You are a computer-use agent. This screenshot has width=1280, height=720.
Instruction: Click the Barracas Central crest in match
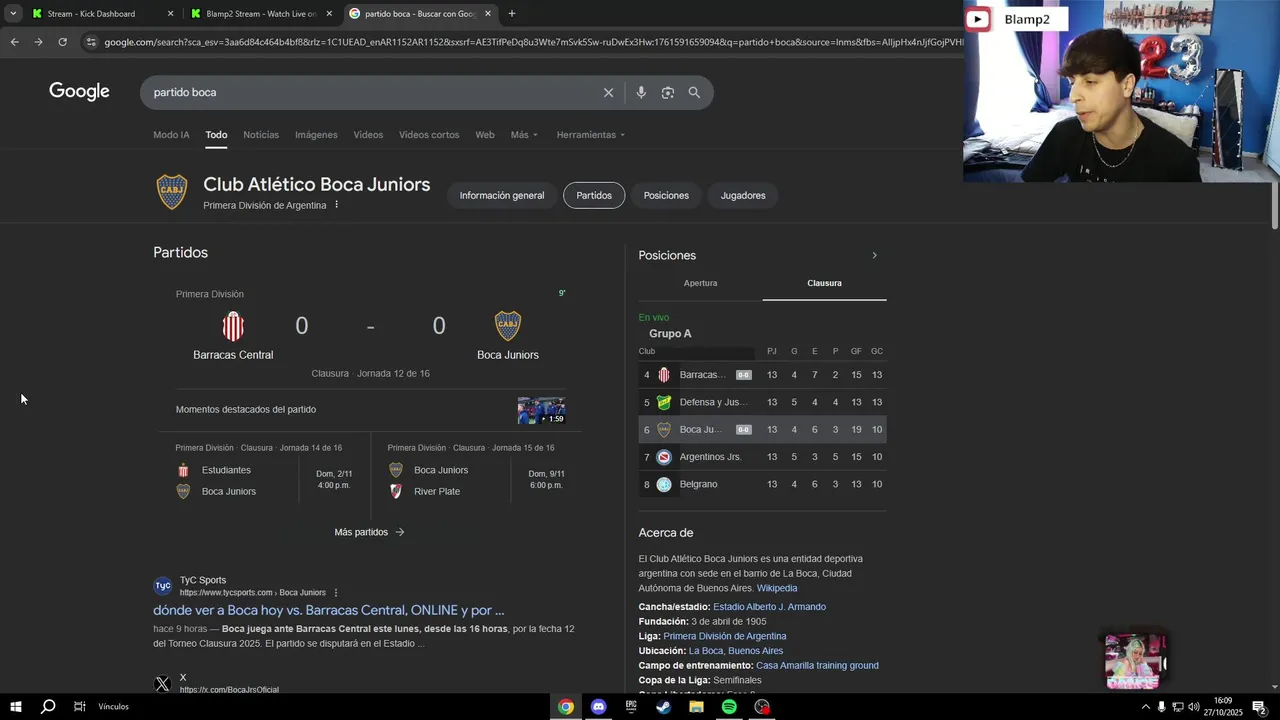click(x=233, y=326)
